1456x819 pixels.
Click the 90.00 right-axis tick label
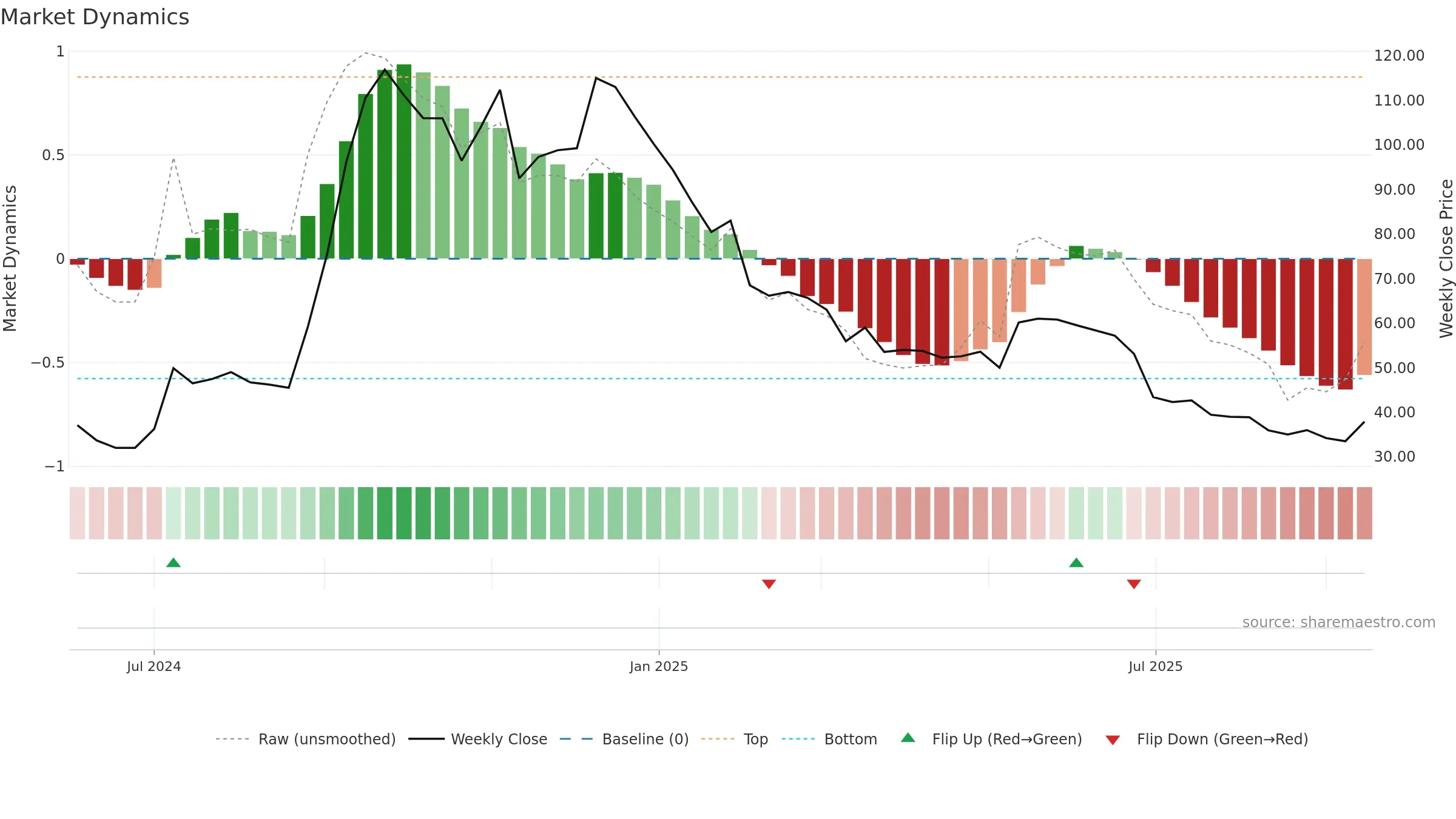tap(1395, 189)
